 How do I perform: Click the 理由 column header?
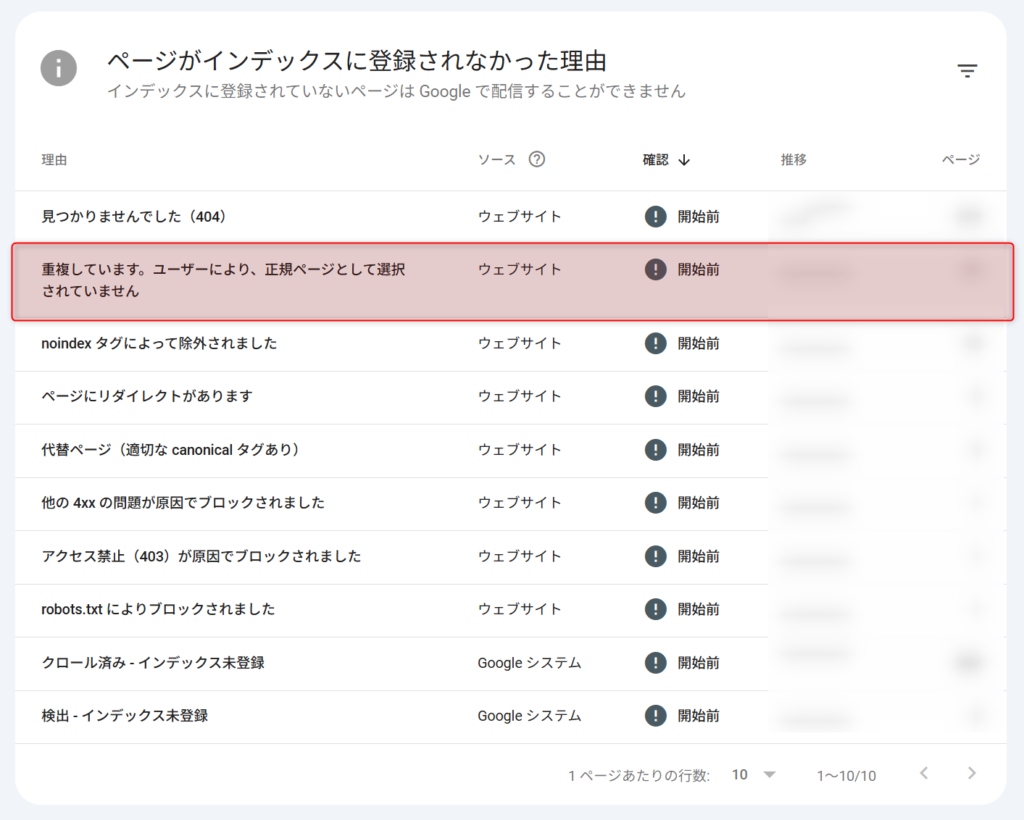point(54,158)
